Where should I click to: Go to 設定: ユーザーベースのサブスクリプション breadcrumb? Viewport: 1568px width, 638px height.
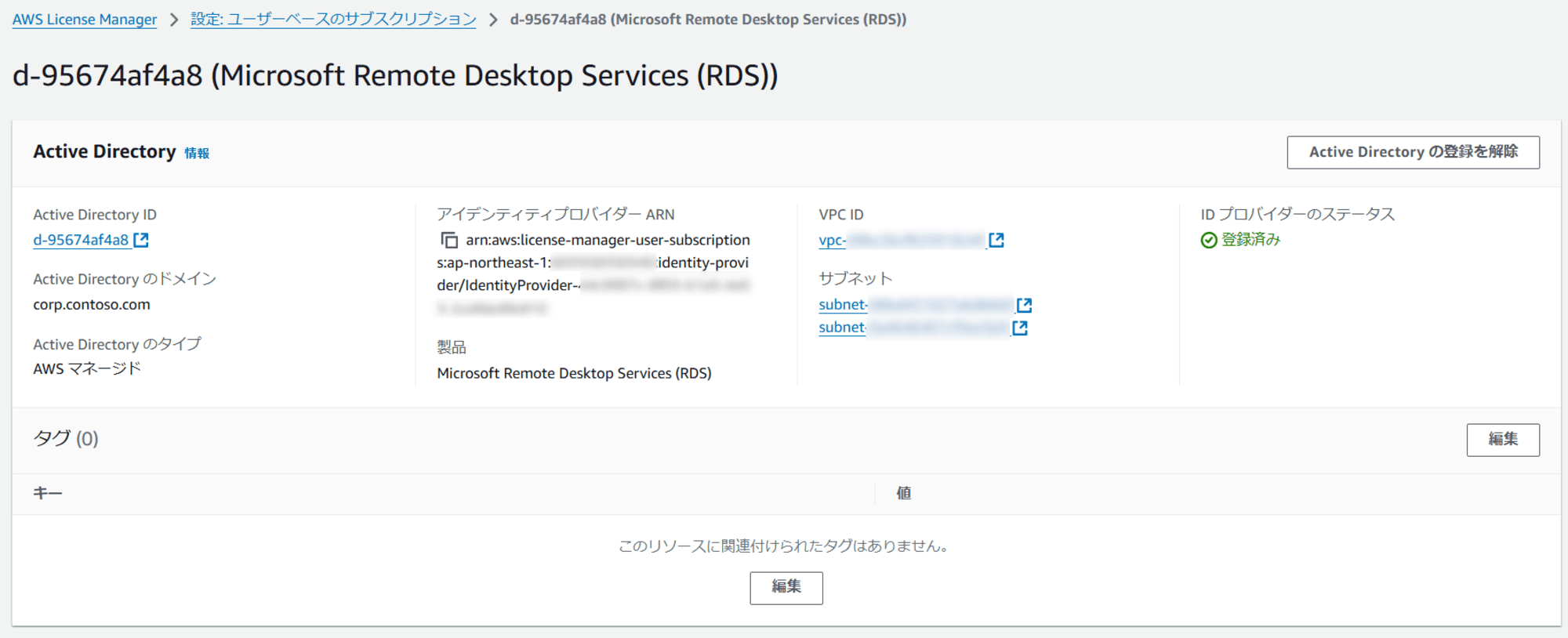pos(333,20)
